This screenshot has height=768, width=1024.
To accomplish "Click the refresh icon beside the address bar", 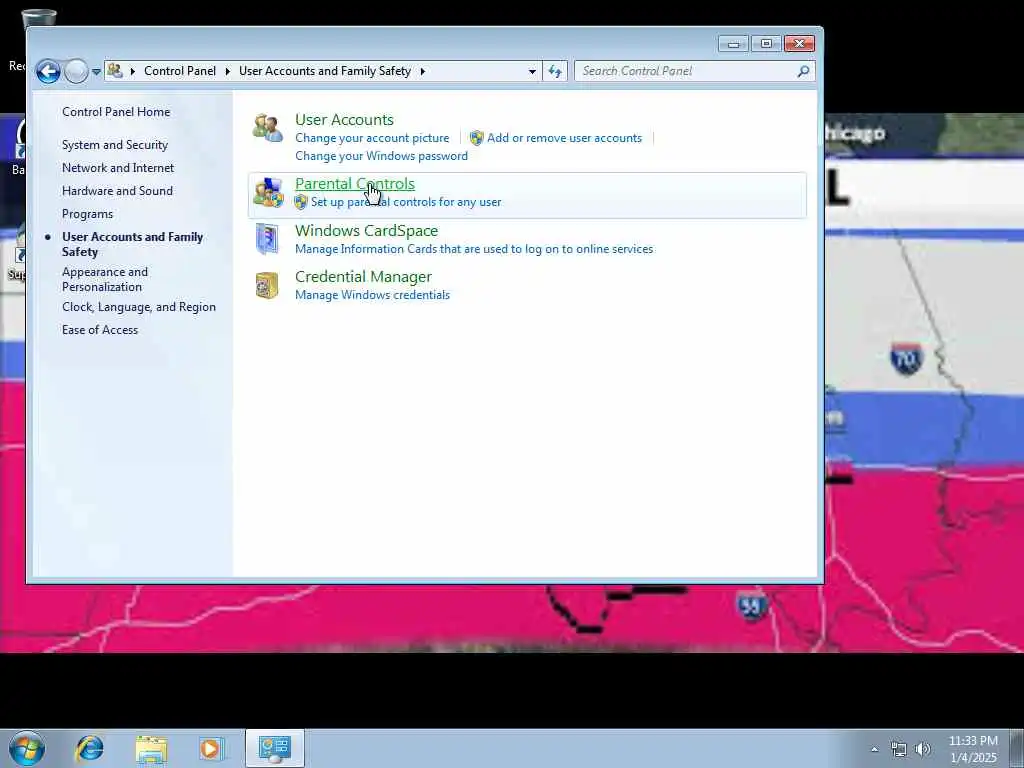I will [x=555, y=71].
